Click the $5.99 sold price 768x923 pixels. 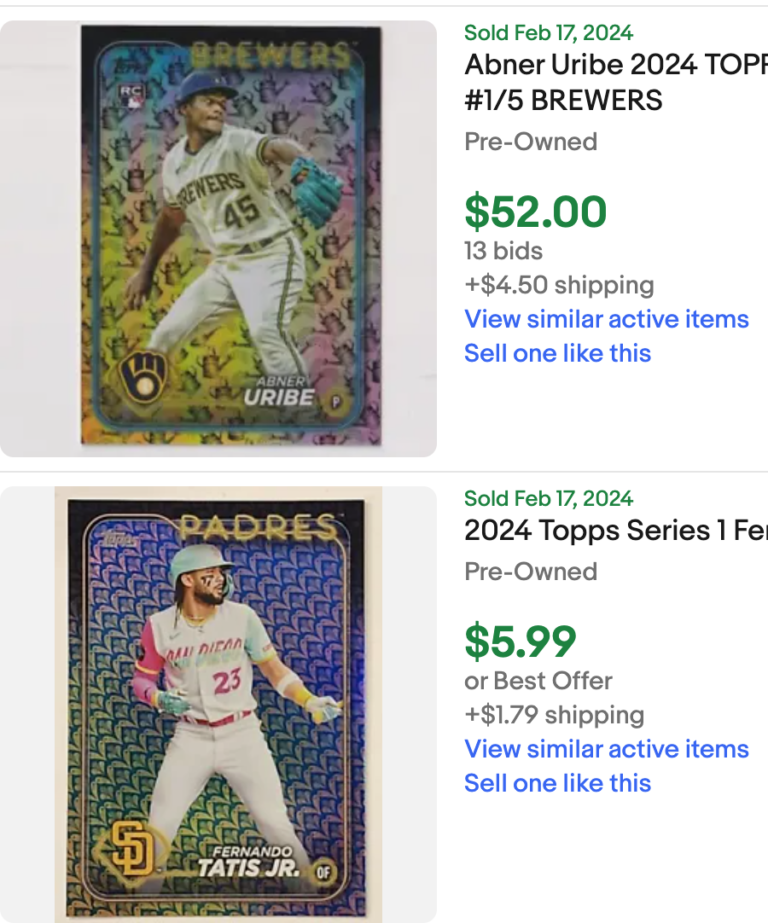tap(520, 642)
